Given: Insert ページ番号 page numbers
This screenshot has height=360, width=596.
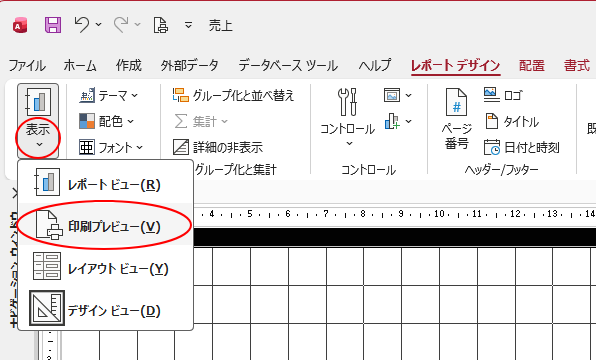Looking at the screenshot, I should (x=457, y=119).
